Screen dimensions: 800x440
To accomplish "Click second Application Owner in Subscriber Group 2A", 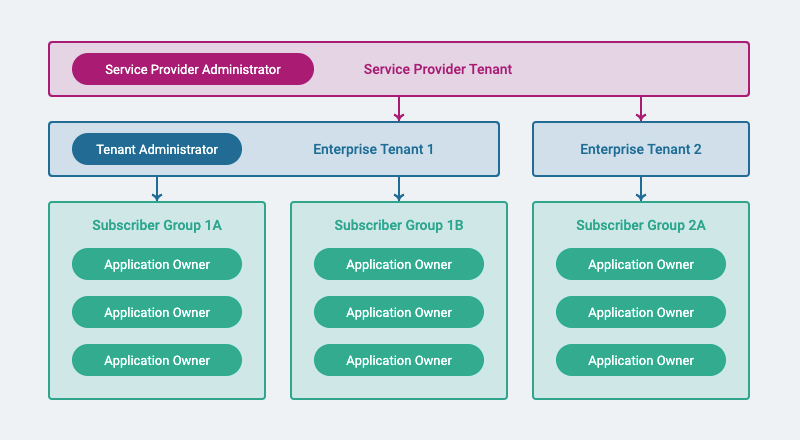I will coord(641,312).
